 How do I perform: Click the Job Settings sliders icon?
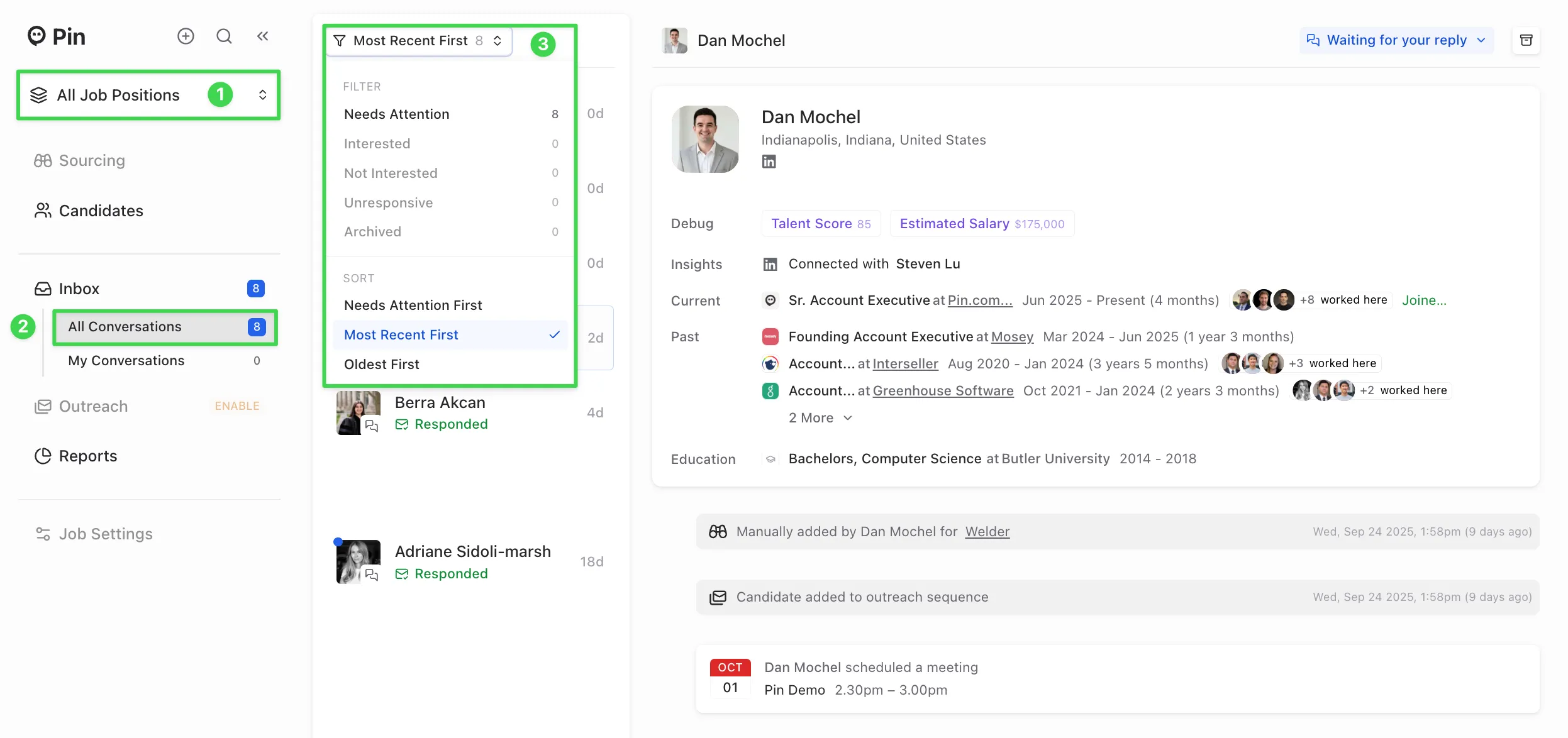(43, 534)
